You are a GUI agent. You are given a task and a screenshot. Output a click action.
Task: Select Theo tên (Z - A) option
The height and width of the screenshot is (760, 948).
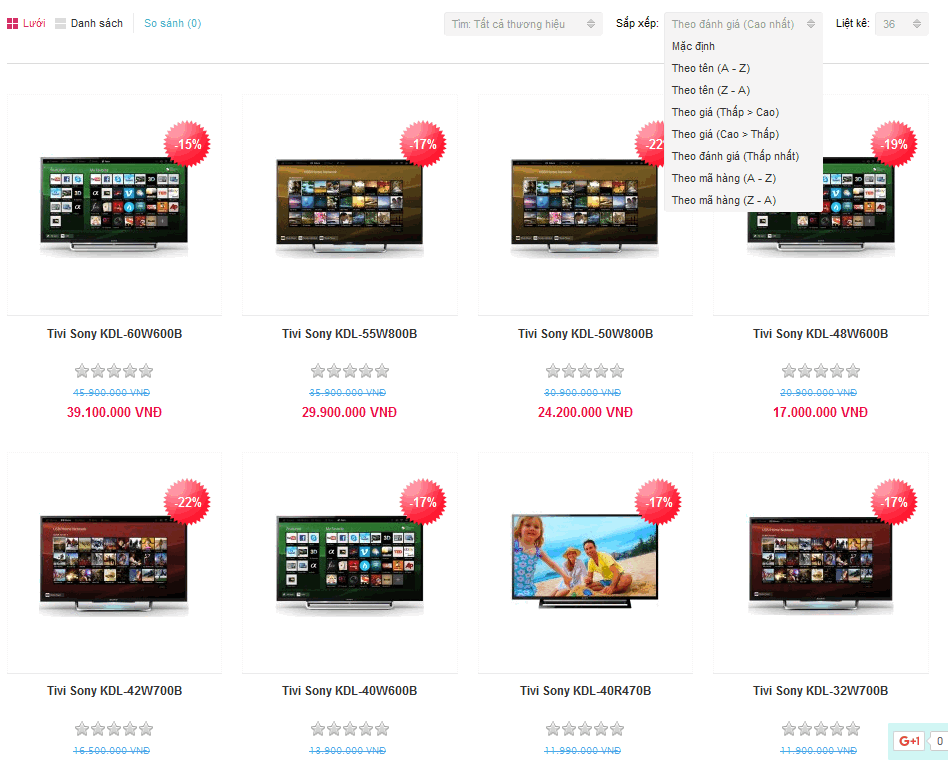(x=711, y=90)
